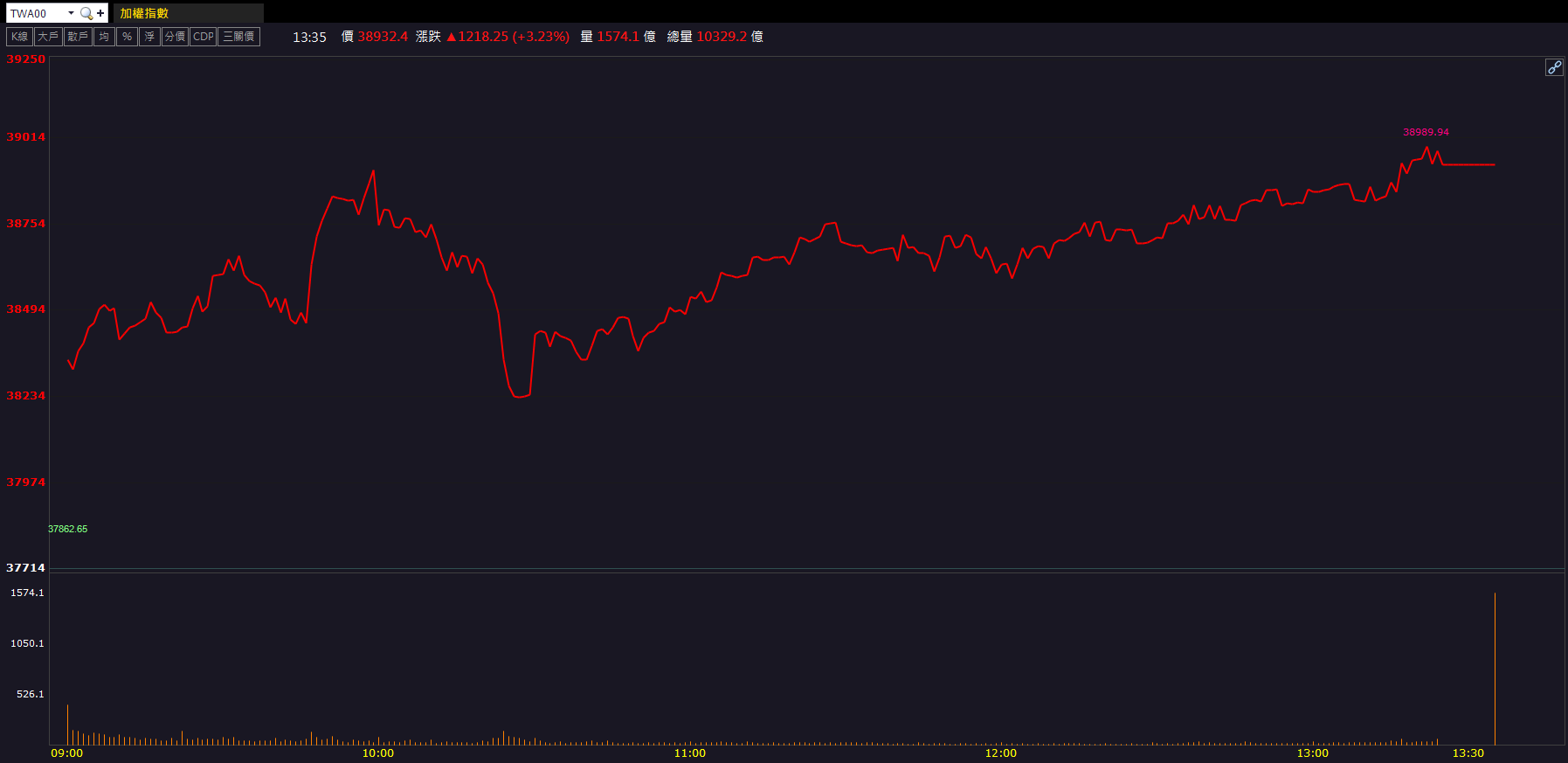Click the magnifier search icon beside TWA00
The height and width of the screenshot is (763, 1568).
[x=86, y=13]
